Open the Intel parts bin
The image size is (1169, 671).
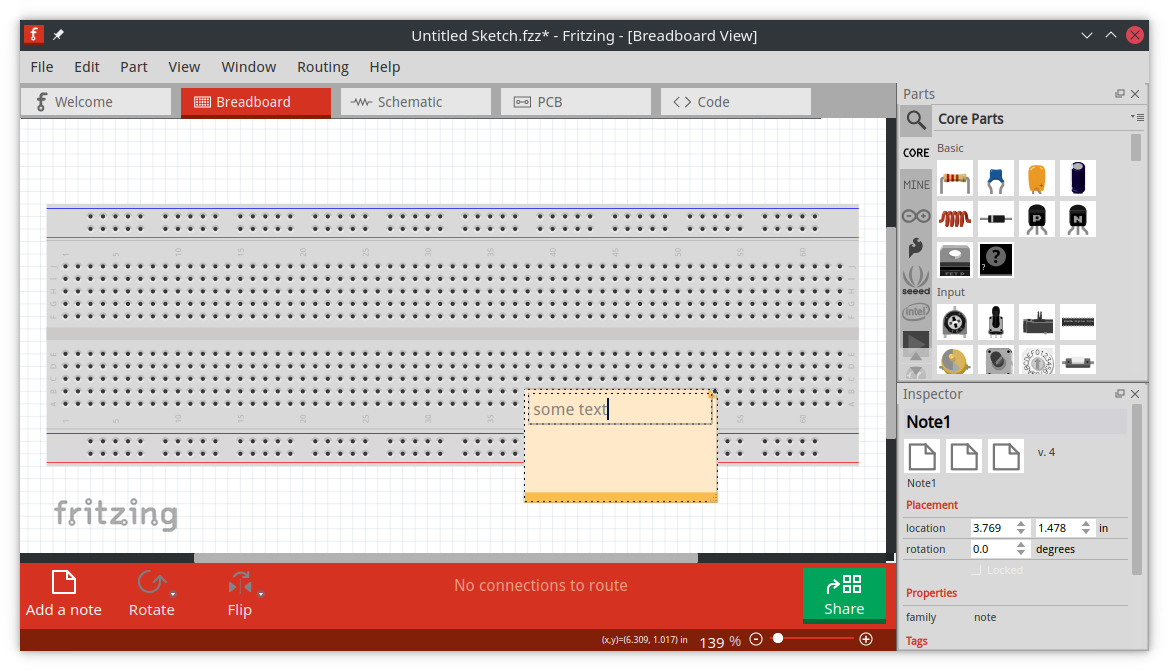[916, 312]
